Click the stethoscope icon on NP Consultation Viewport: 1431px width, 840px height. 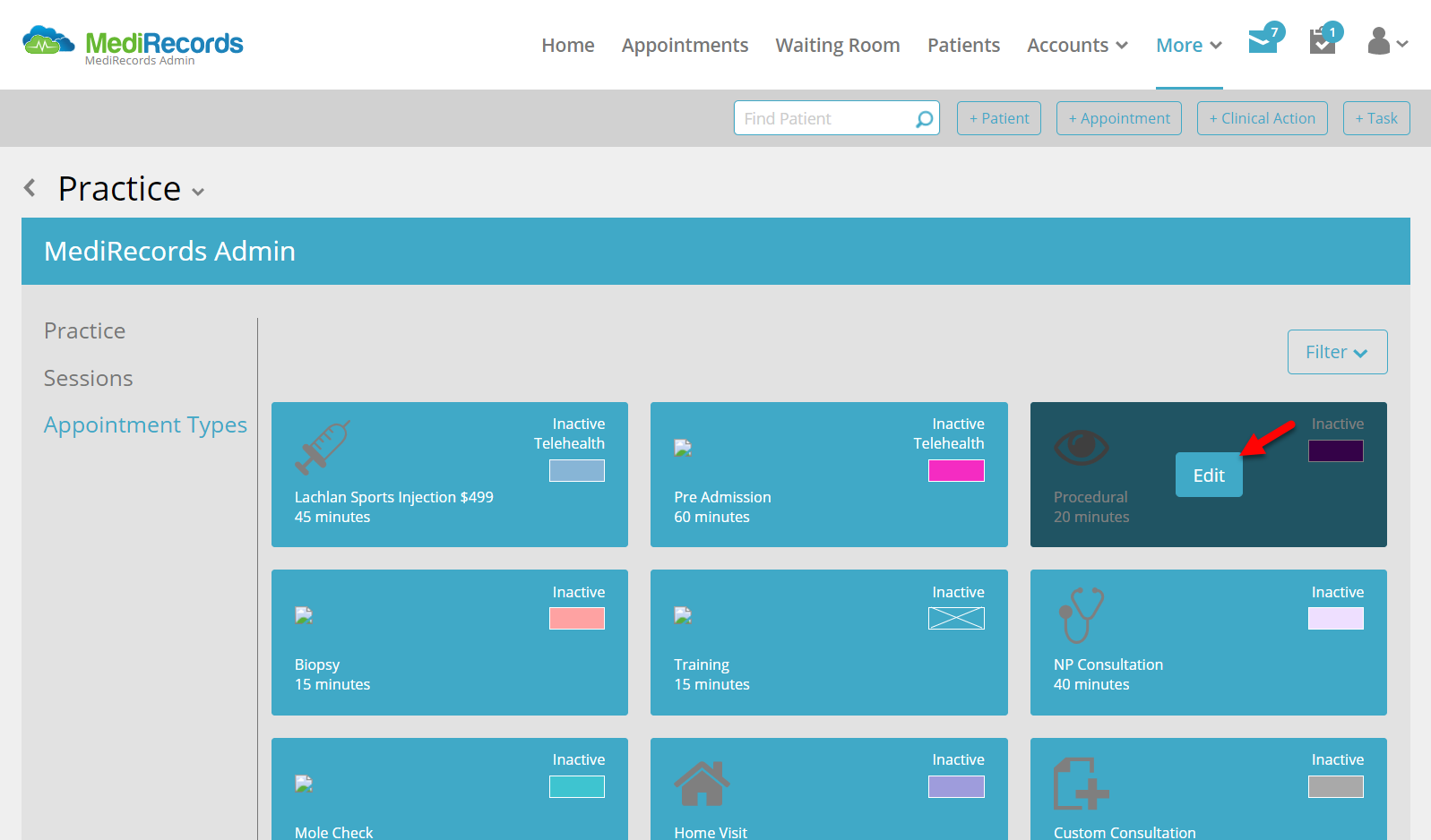pyautogui.click(x=1082, y=615)
